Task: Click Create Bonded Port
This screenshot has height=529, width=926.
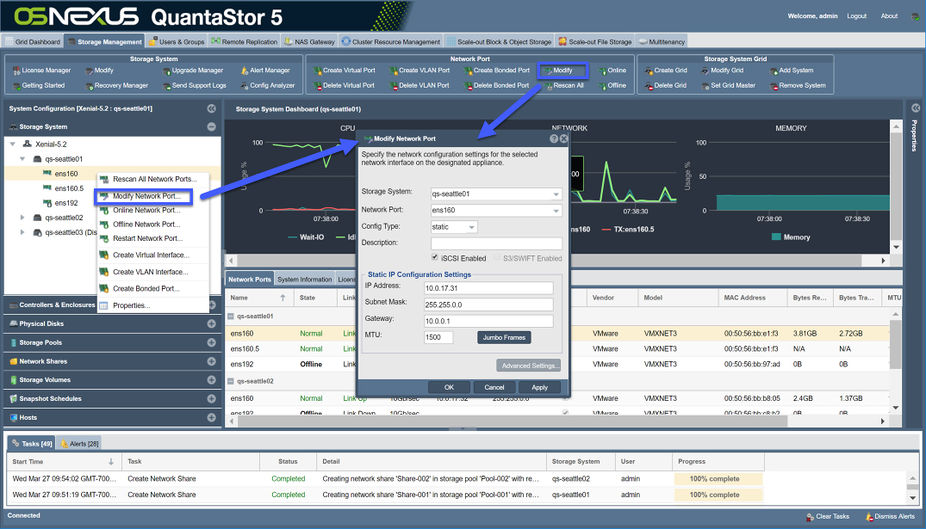Action: pos(497,70)
